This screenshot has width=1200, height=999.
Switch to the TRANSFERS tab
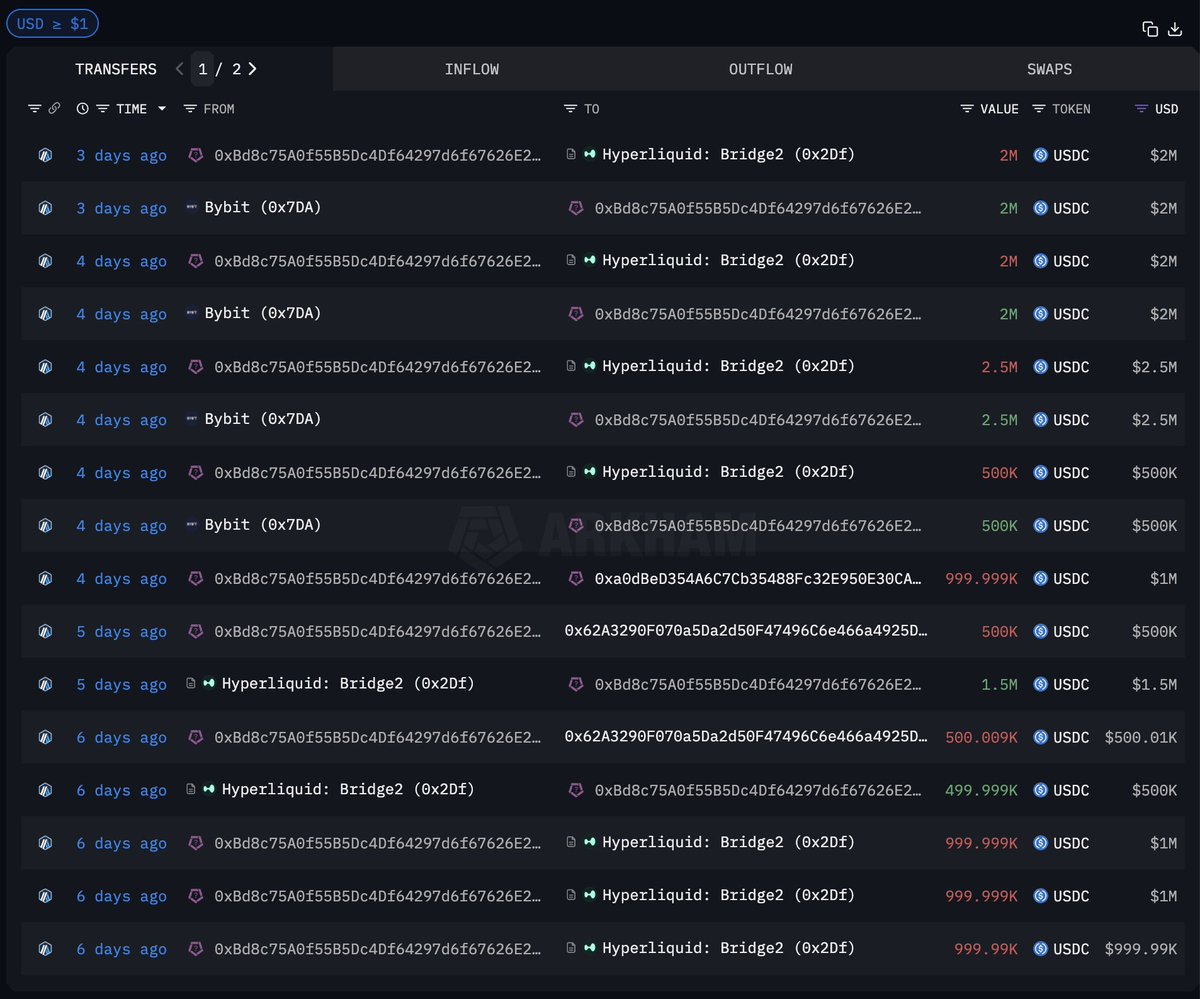[x=116, y=69]
